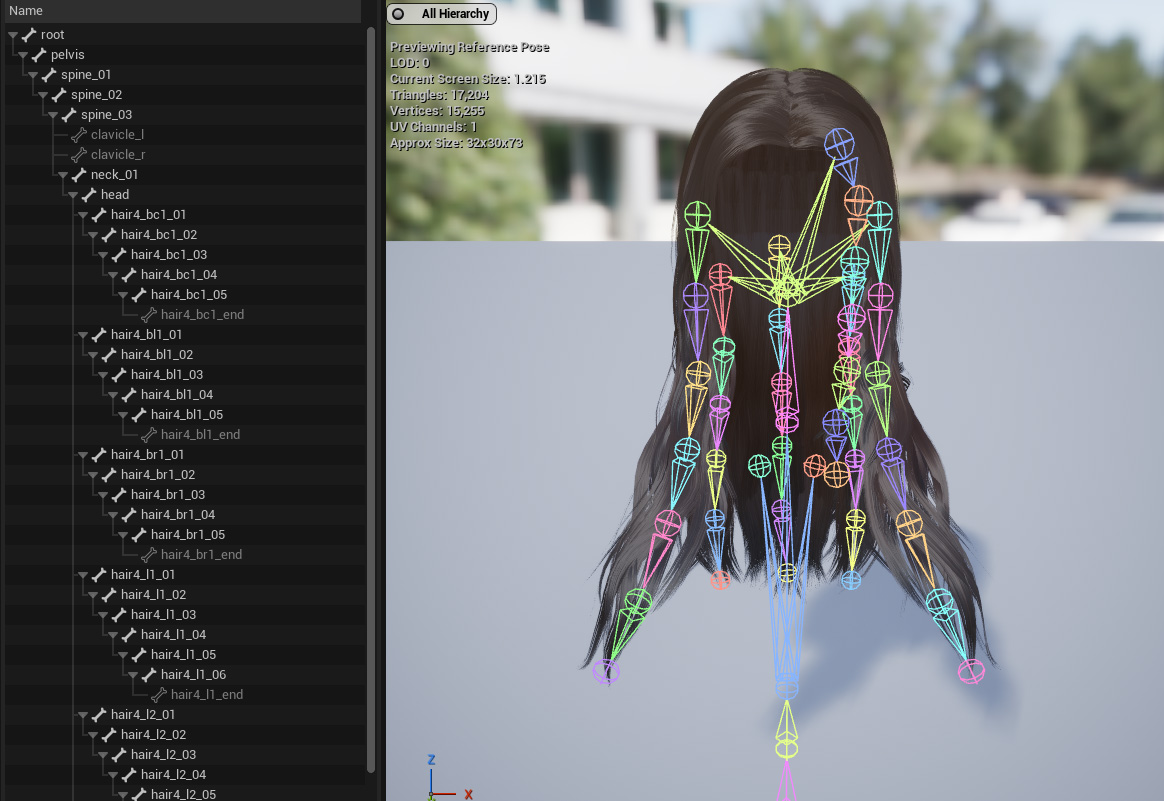Viewport: 1164px width, 801px height.
Task: Collapse the spine_03 bone node
Action: tap(53, 115)
